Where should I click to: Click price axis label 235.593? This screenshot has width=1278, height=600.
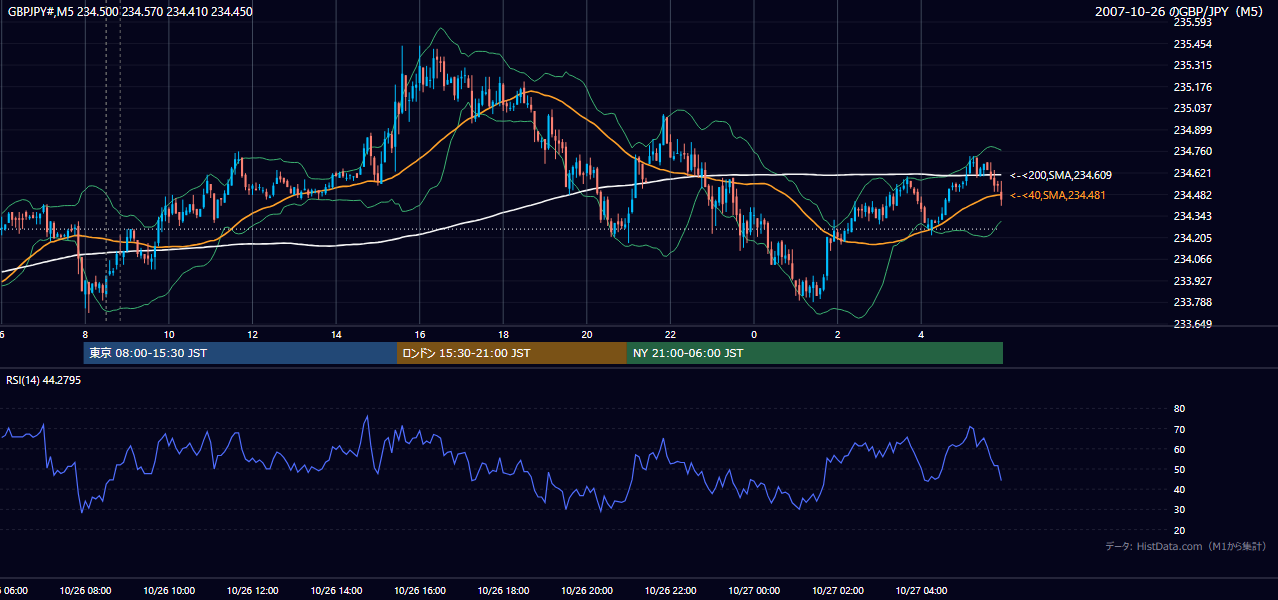(x=1193, y=22)
